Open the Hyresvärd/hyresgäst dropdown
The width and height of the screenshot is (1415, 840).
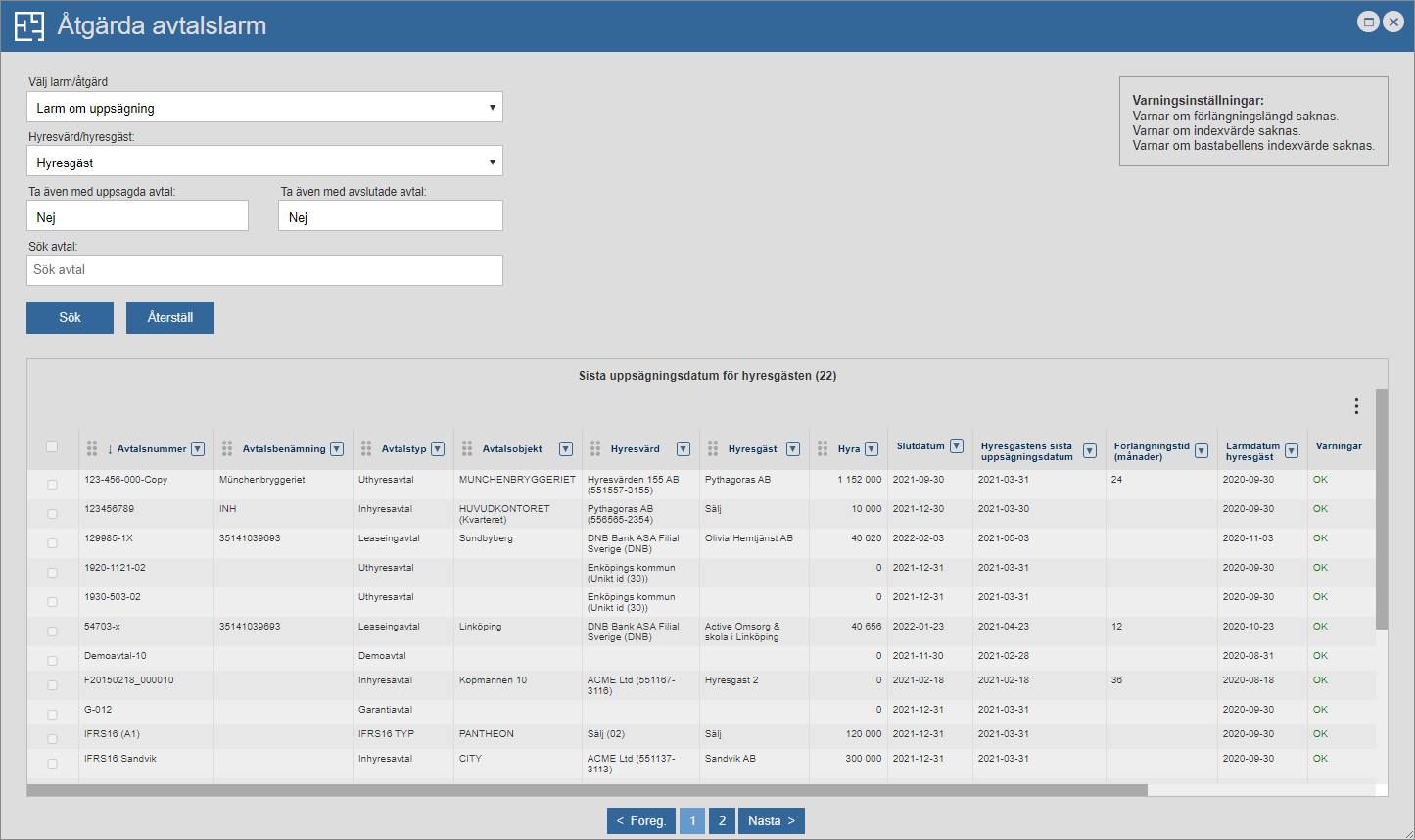tap(264, 163)
